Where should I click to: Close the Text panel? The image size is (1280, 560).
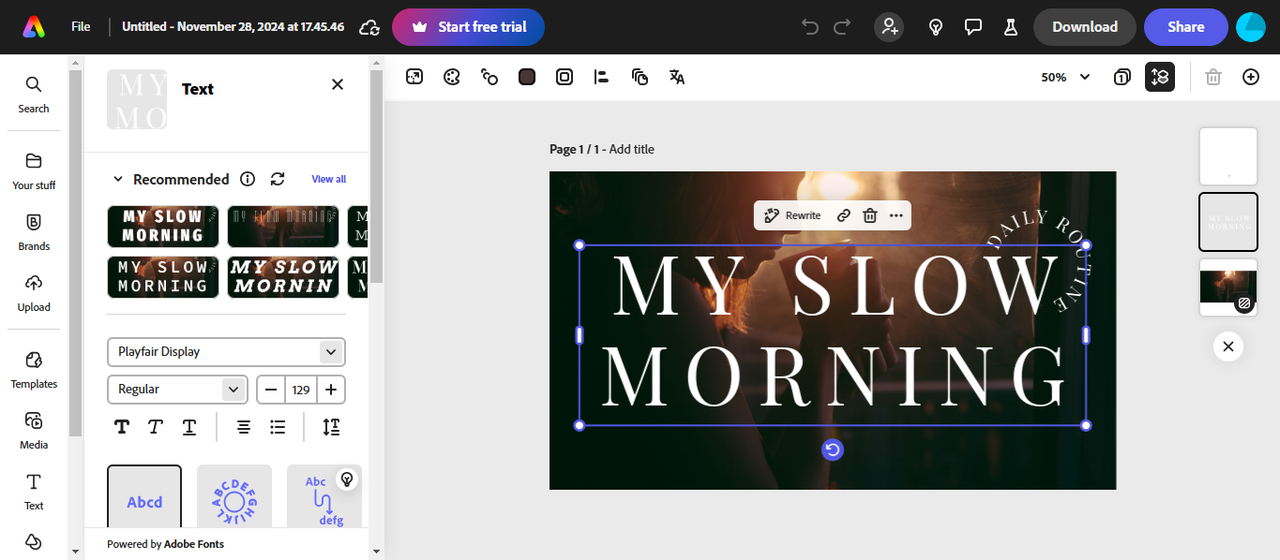pos(337,85)
